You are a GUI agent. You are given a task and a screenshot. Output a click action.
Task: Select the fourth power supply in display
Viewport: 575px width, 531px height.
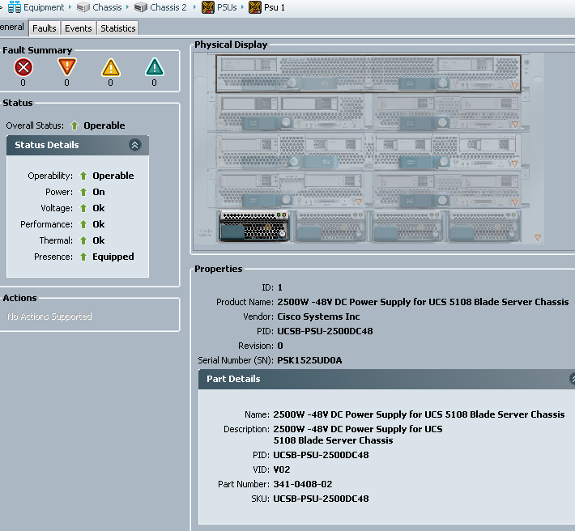[x=484, y=226]
